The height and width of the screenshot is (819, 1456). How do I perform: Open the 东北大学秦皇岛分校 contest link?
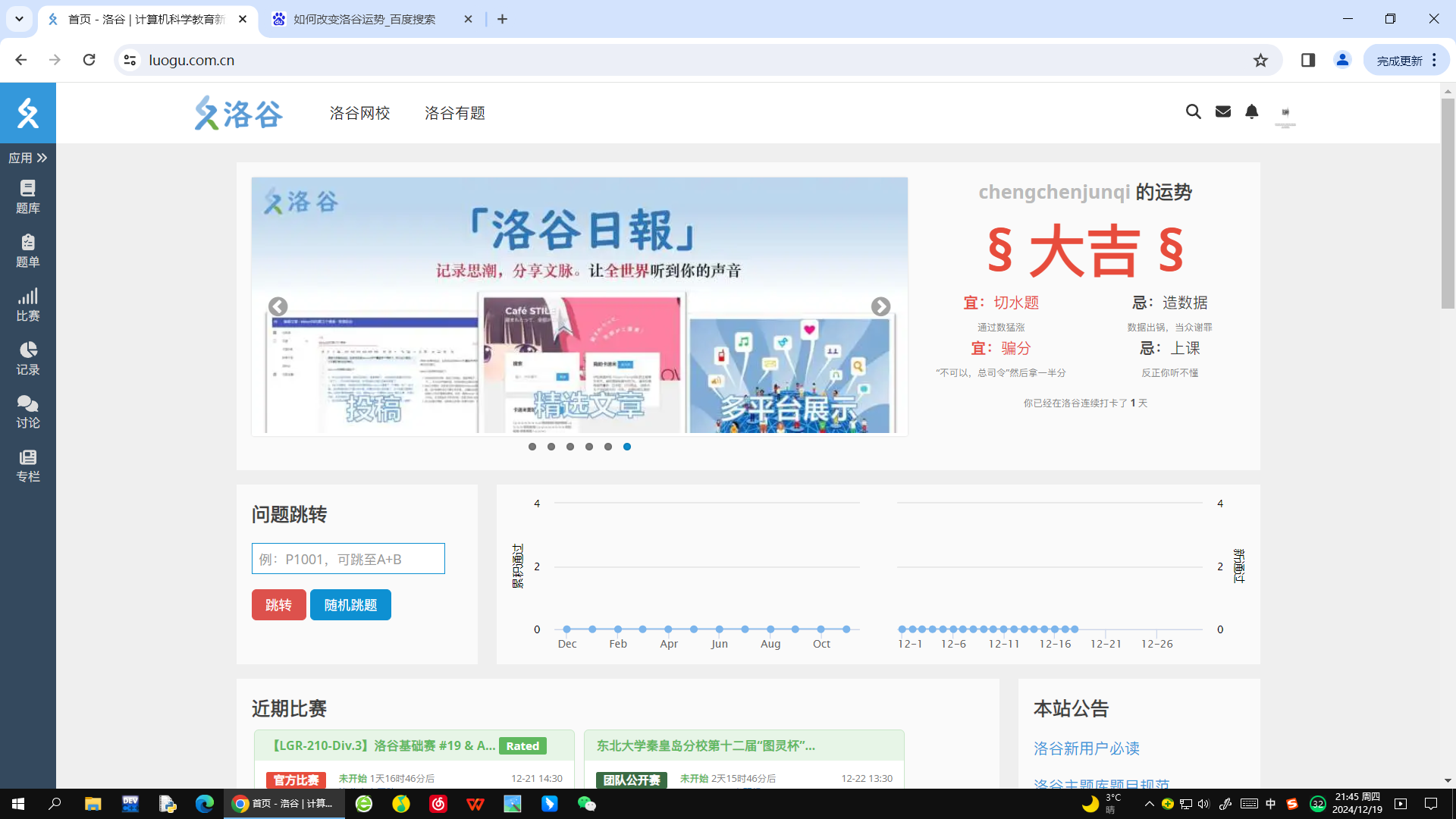coord(706,745)
